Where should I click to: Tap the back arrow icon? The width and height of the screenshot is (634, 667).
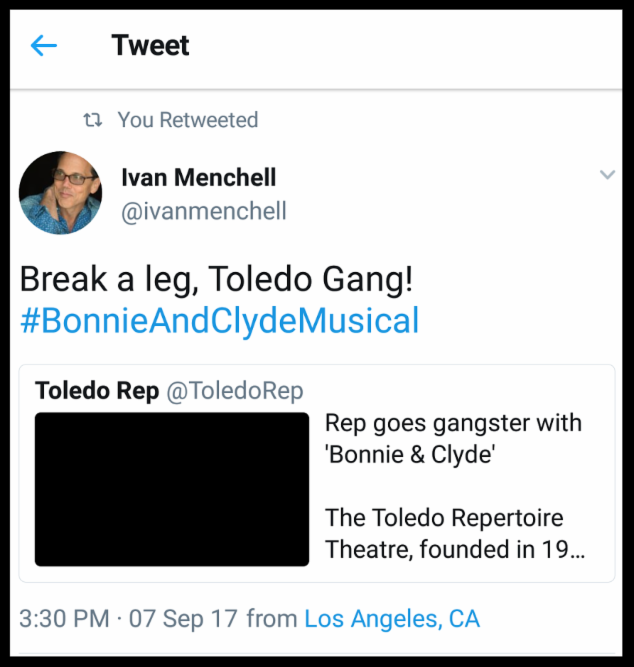point(44,45)
